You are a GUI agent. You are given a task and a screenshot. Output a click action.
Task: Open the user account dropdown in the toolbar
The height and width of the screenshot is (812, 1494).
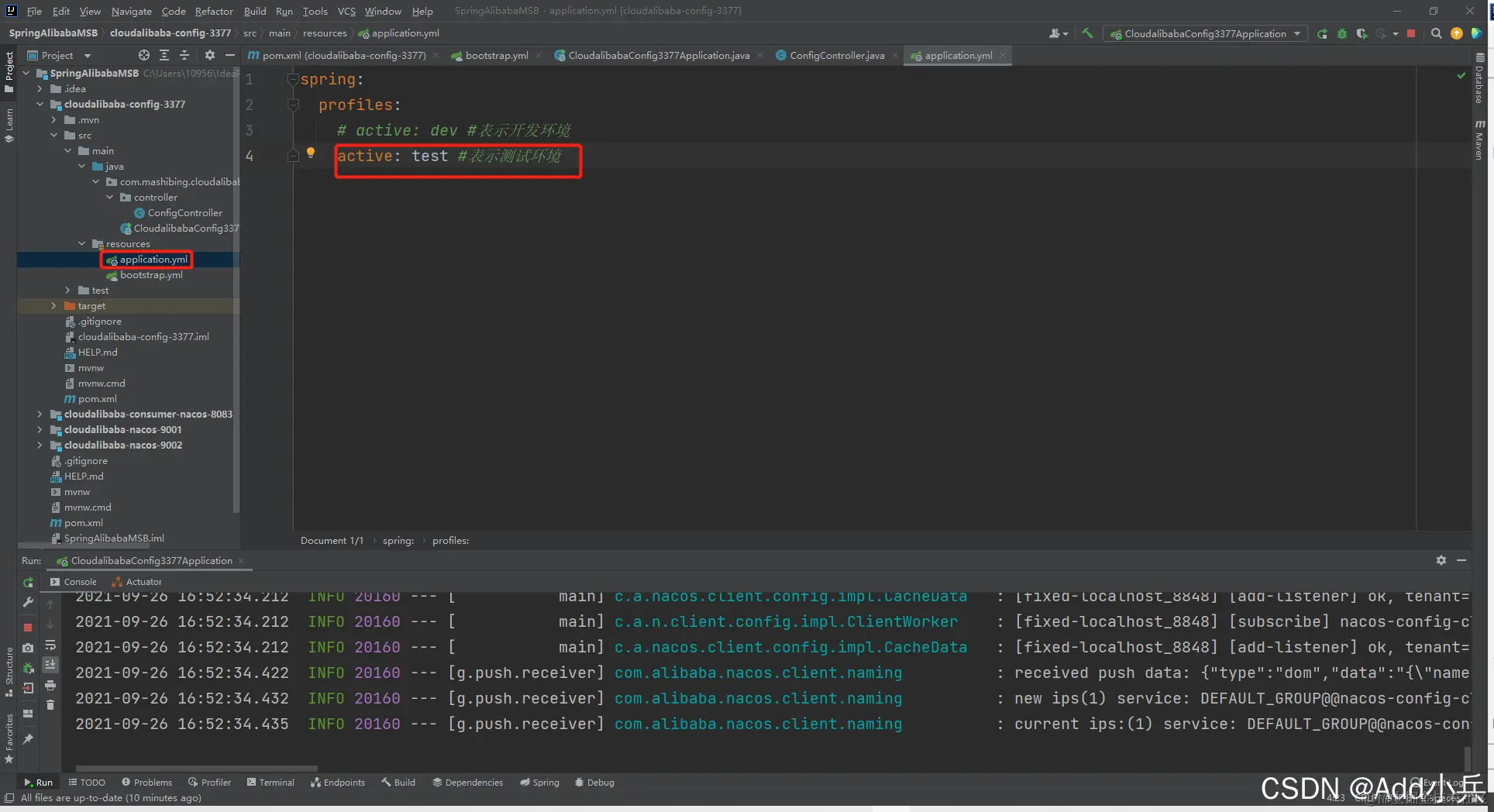coord(1058,33)
